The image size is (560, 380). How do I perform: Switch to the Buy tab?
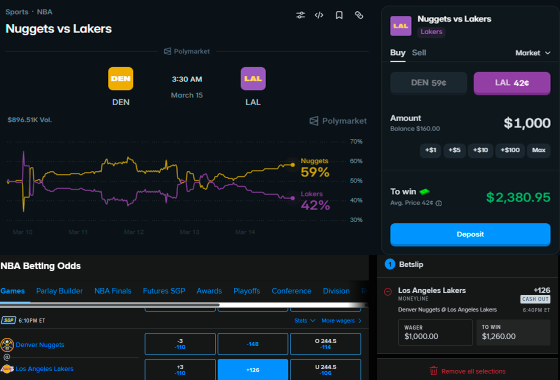(x=398, y=53)
